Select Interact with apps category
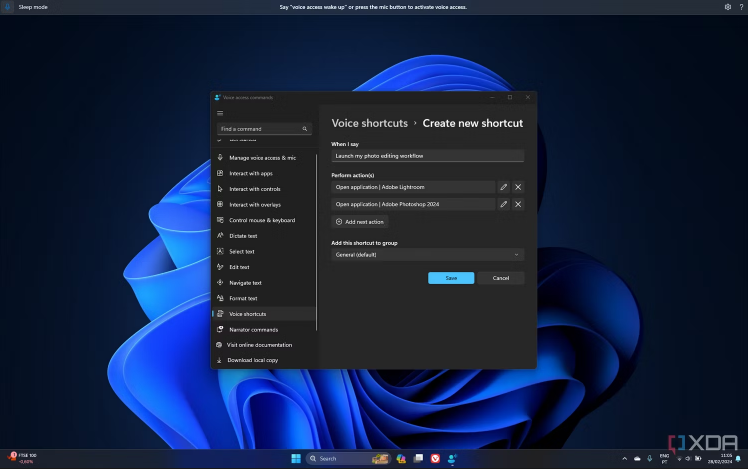 tap(263, 174)
